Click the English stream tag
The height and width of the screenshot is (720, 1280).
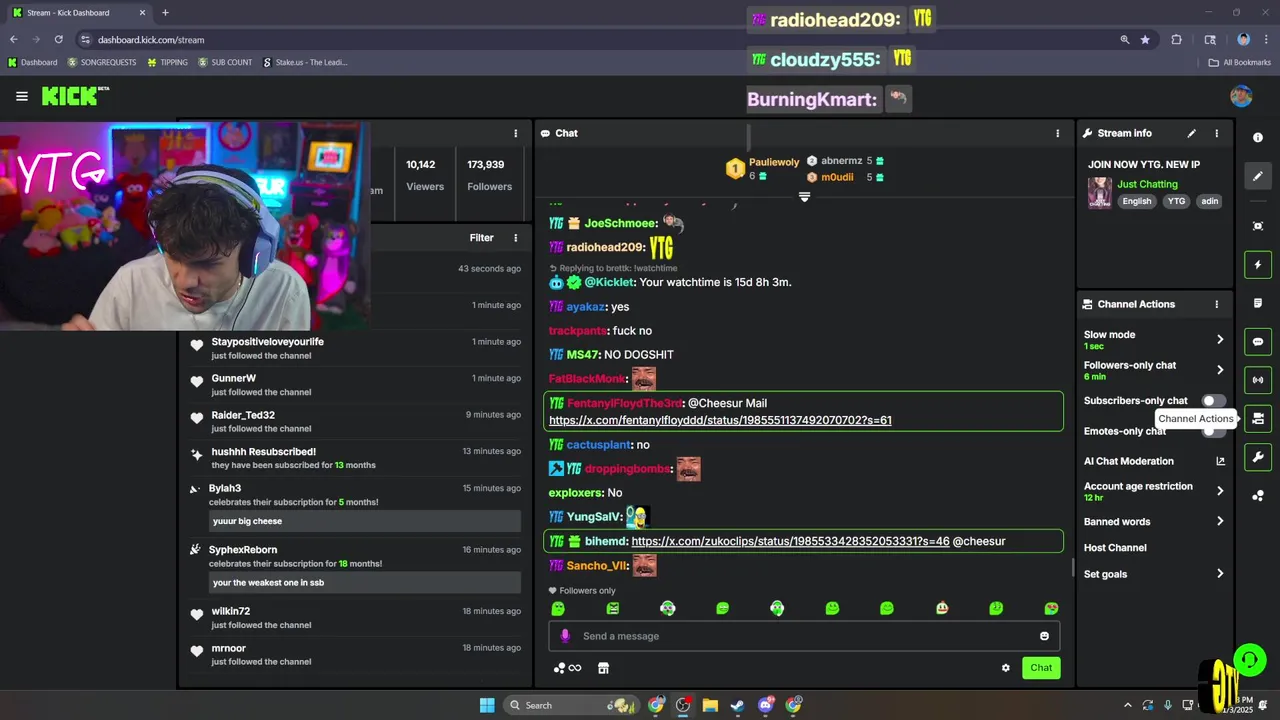click(x=1136, y=201)
